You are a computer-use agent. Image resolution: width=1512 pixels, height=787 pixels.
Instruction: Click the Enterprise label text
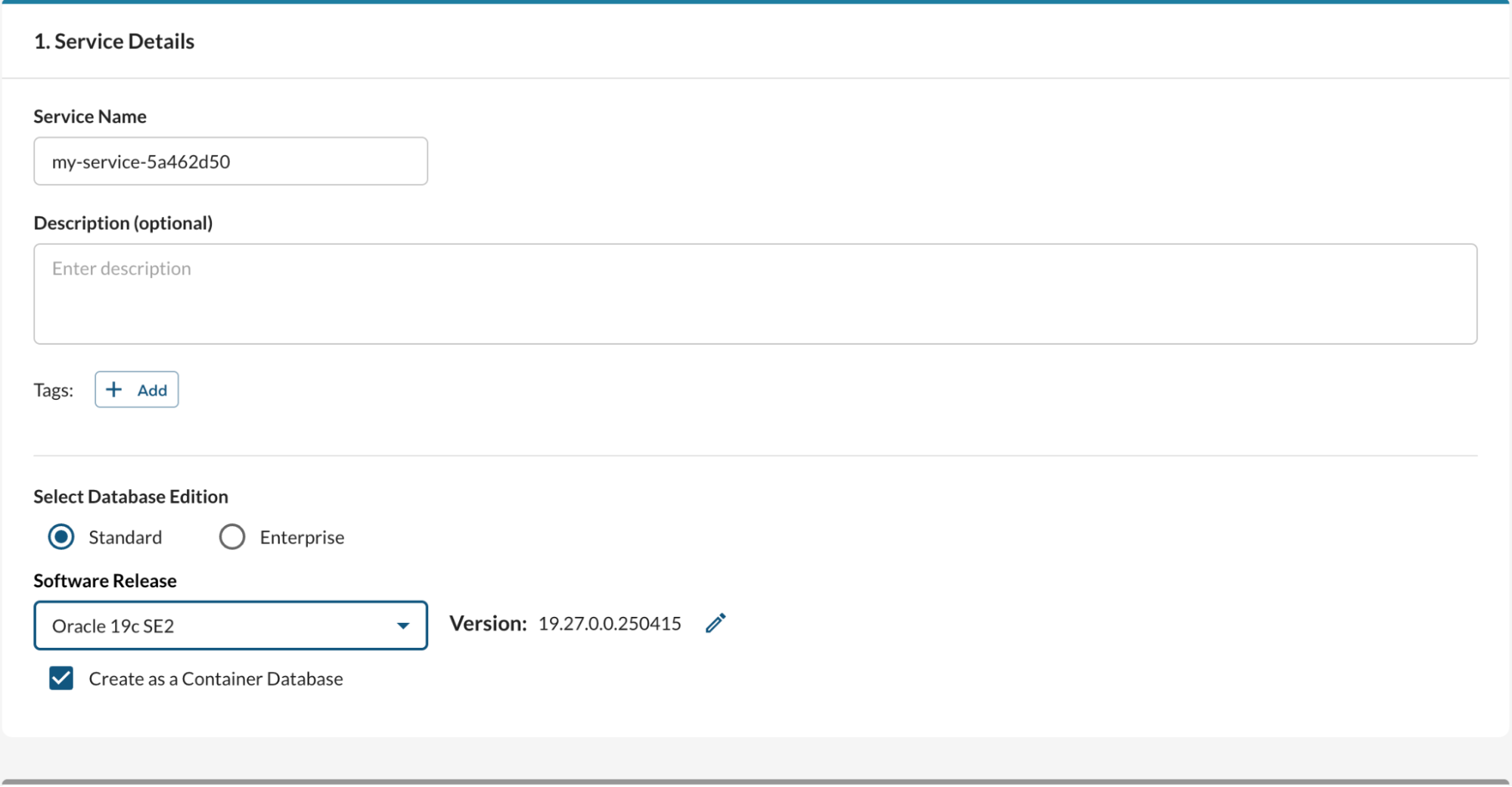click(302, 538)
